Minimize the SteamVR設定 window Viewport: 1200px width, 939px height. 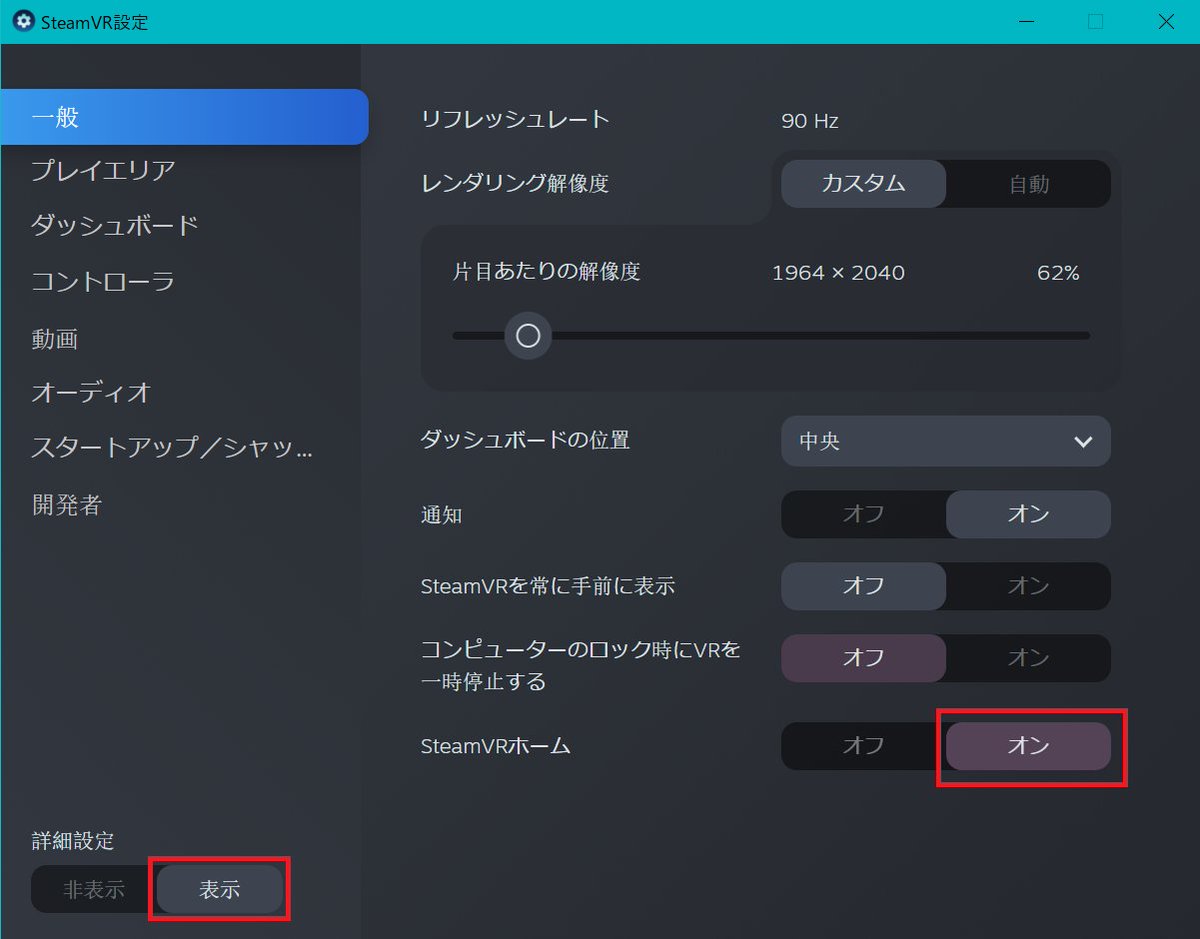click(x=1026, y=21)
